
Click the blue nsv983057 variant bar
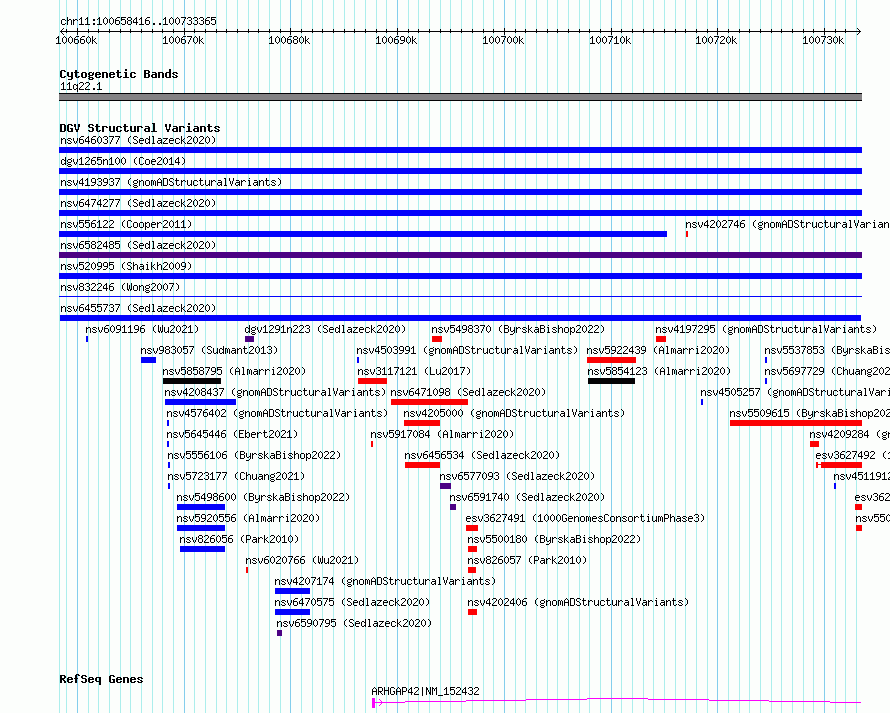148,360
